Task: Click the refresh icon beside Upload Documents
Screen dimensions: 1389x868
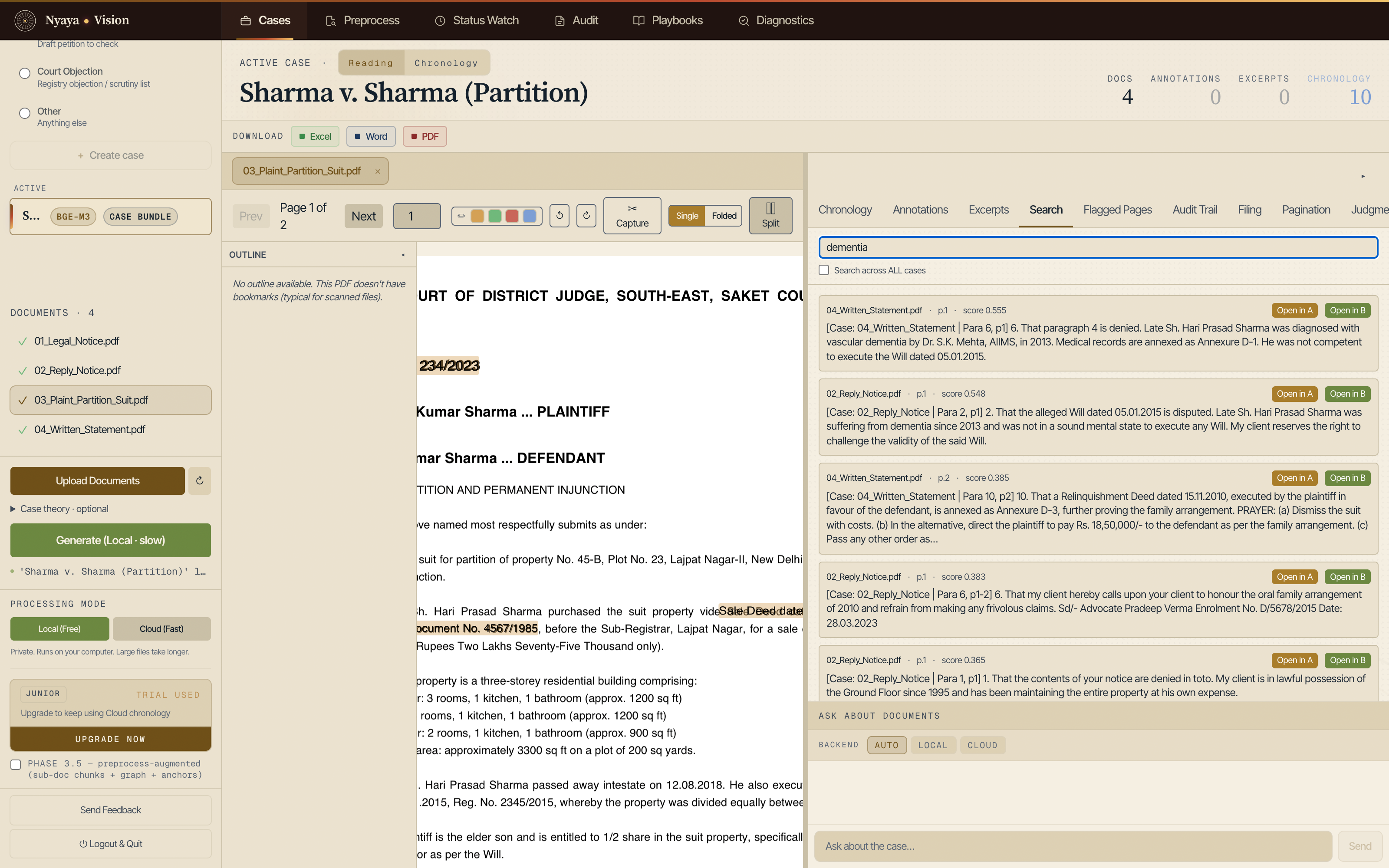Action: click(x=200, y=480)
